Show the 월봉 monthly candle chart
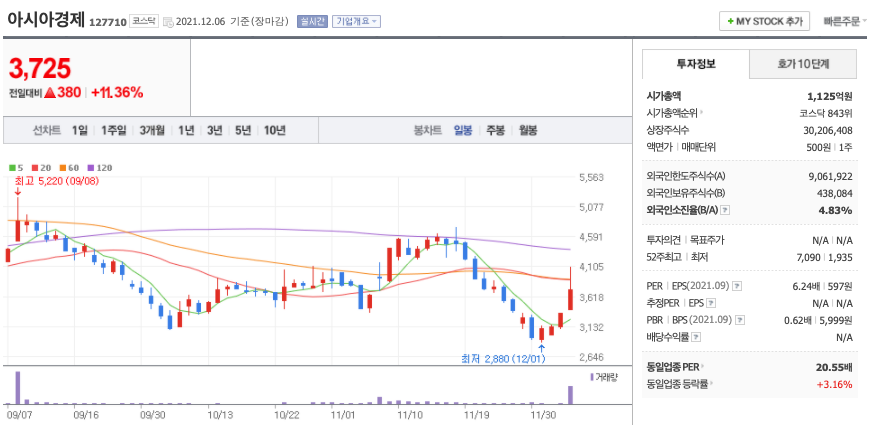Screen dimensions: 874x425 coord(528,131)
